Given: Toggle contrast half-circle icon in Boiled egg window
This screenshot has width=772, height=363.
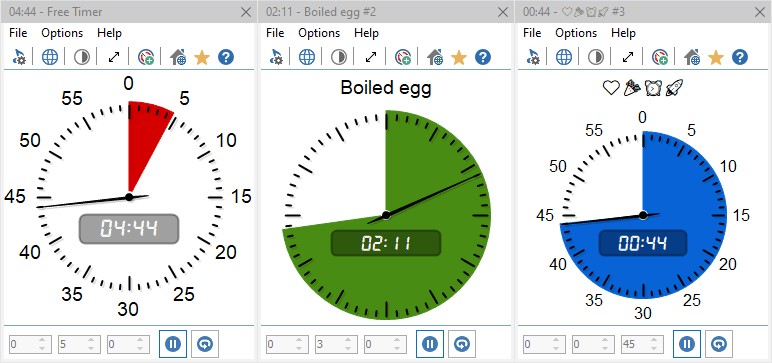Looking at the screenshot, I should 339,57.
